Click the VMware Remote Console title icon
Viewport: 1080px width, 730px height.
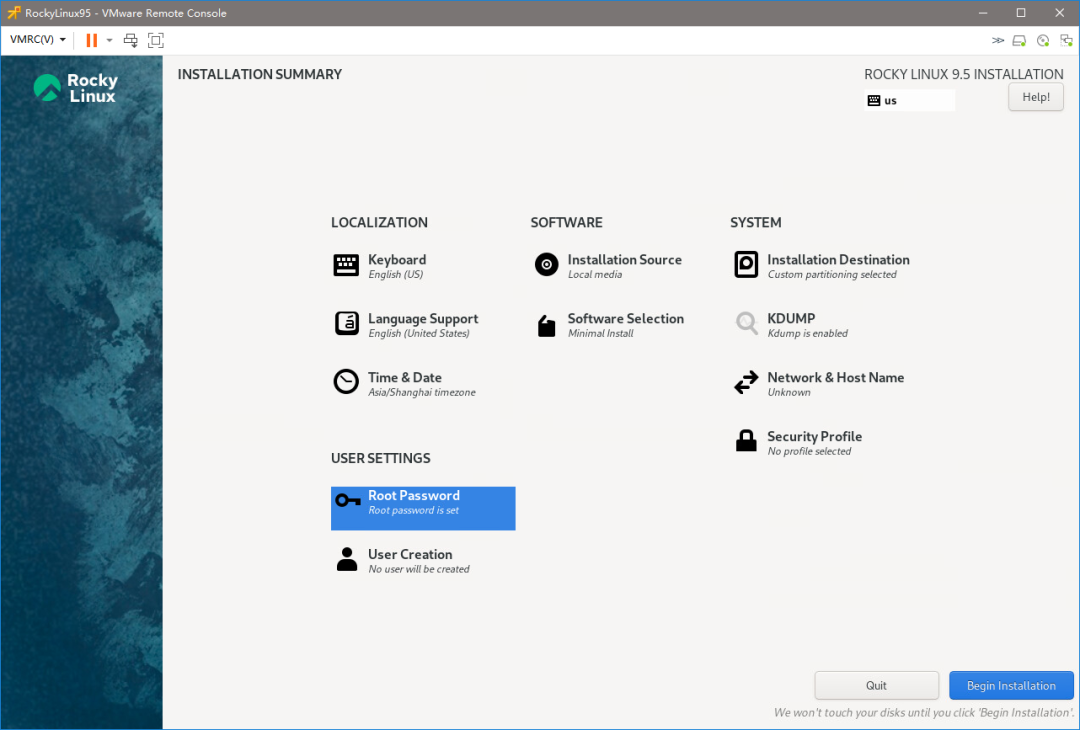pos(14,13)
